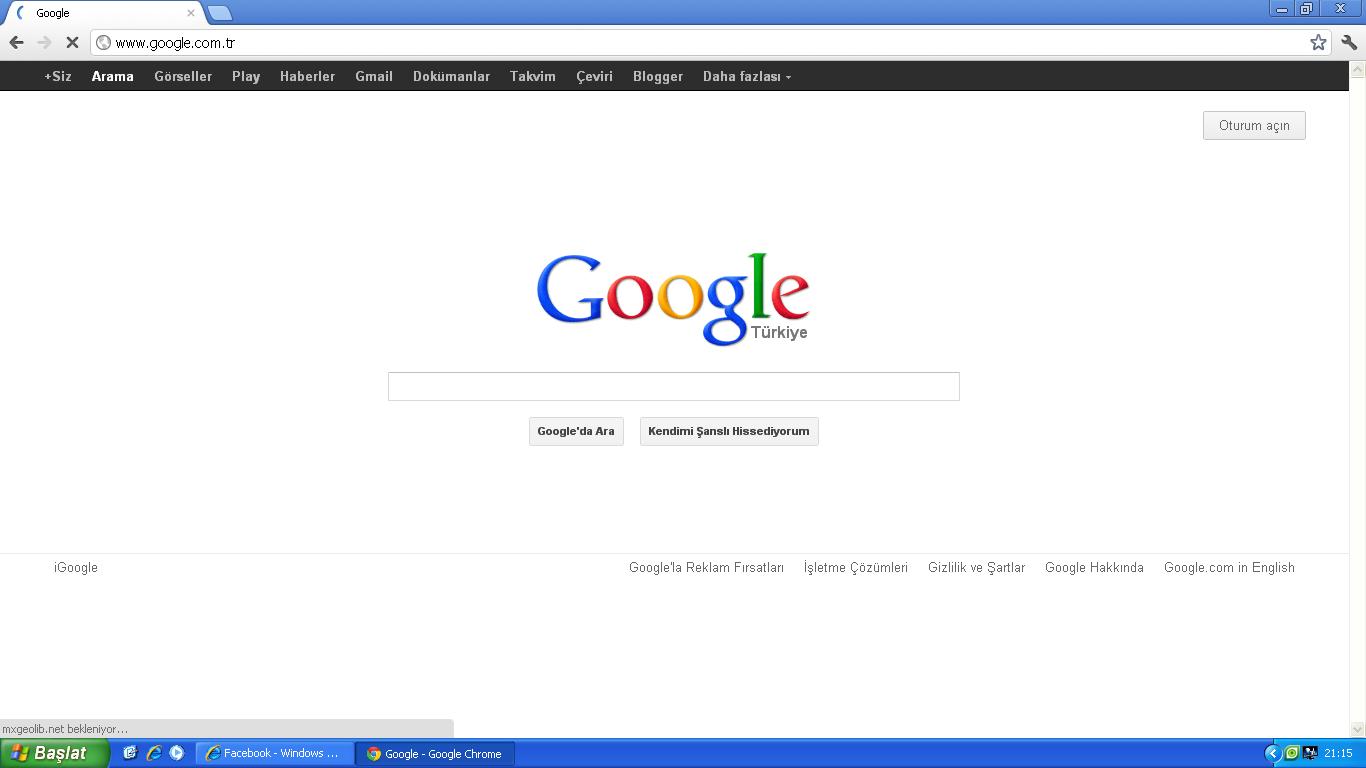
Task: Expand the Daha fazlası dropdown
Action: pyautogui.click(x=746, y=76)
